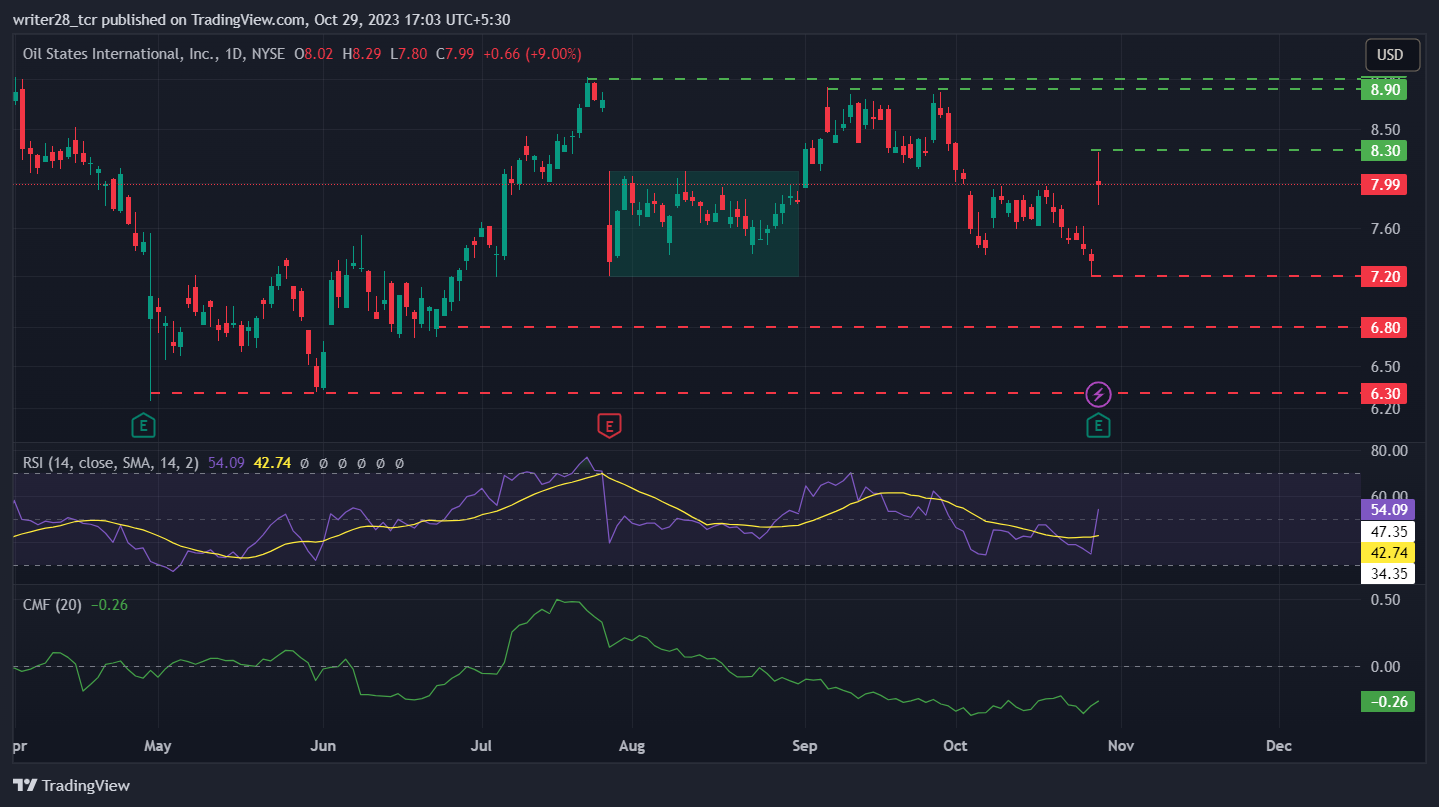
Task: Click the 1D, NYSE interval text in legend
Action: [x=253, y=54]
